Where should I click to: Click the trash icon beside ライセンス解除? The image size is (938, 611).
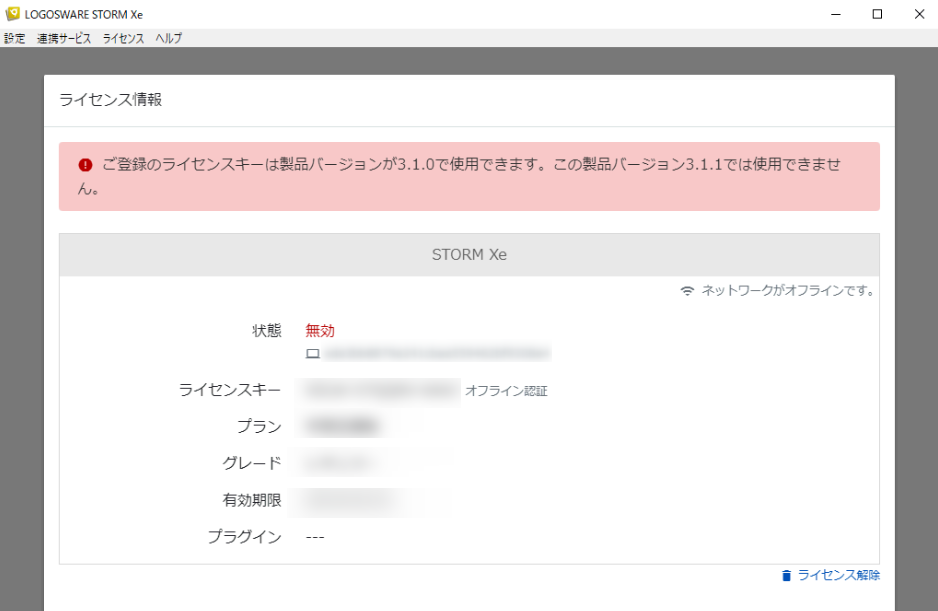[786, 575]
